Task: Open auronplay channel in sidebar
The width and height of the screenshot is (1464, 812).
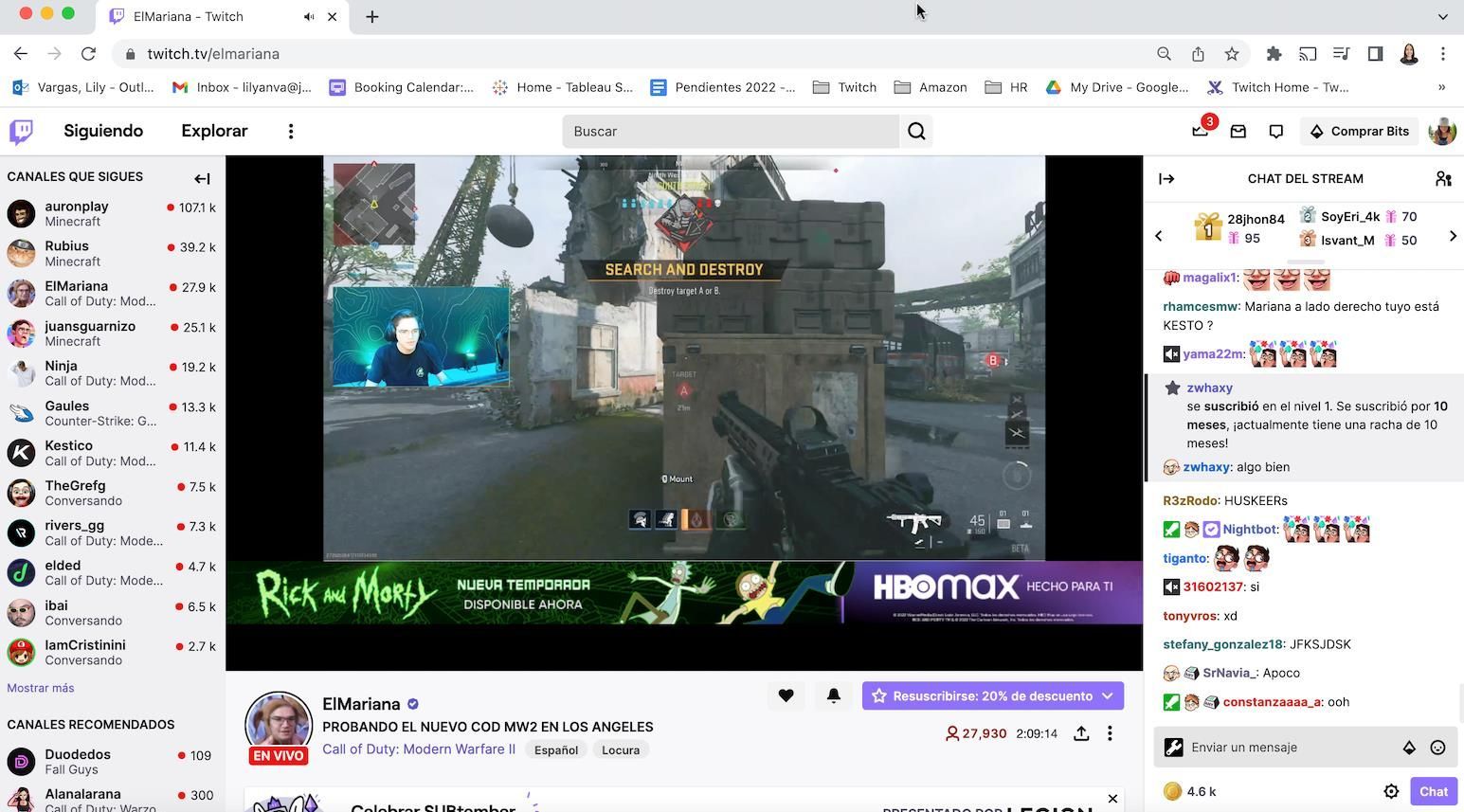Action: click(112, 213)
